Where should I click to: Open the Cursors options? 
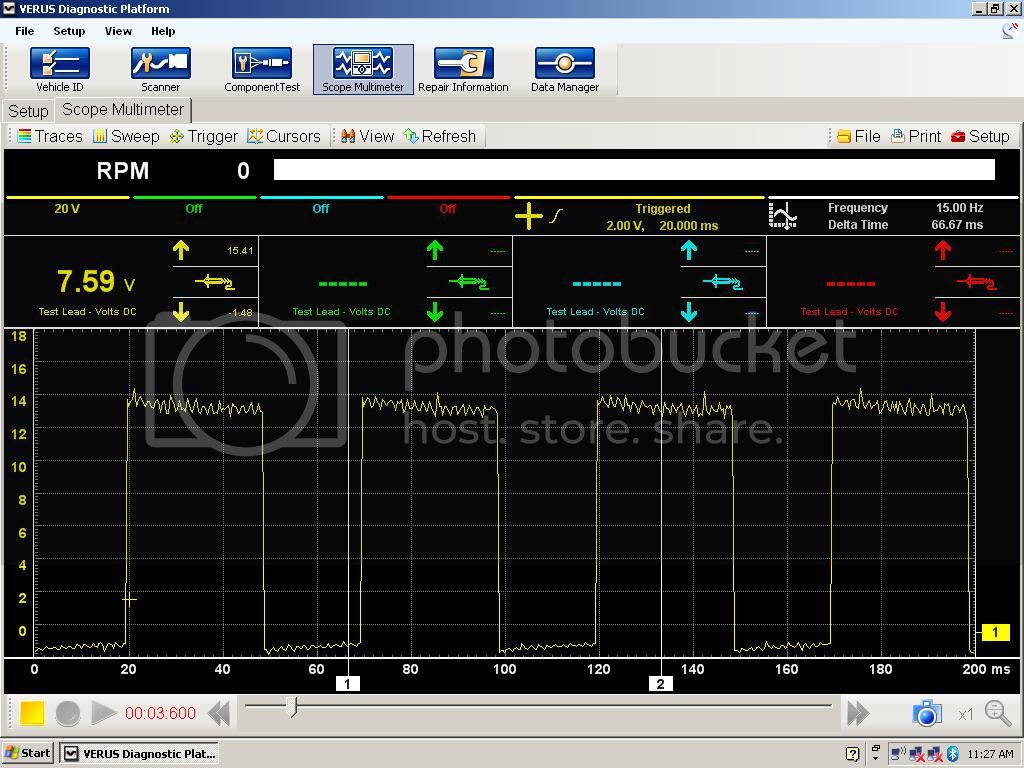pos(284,136)
